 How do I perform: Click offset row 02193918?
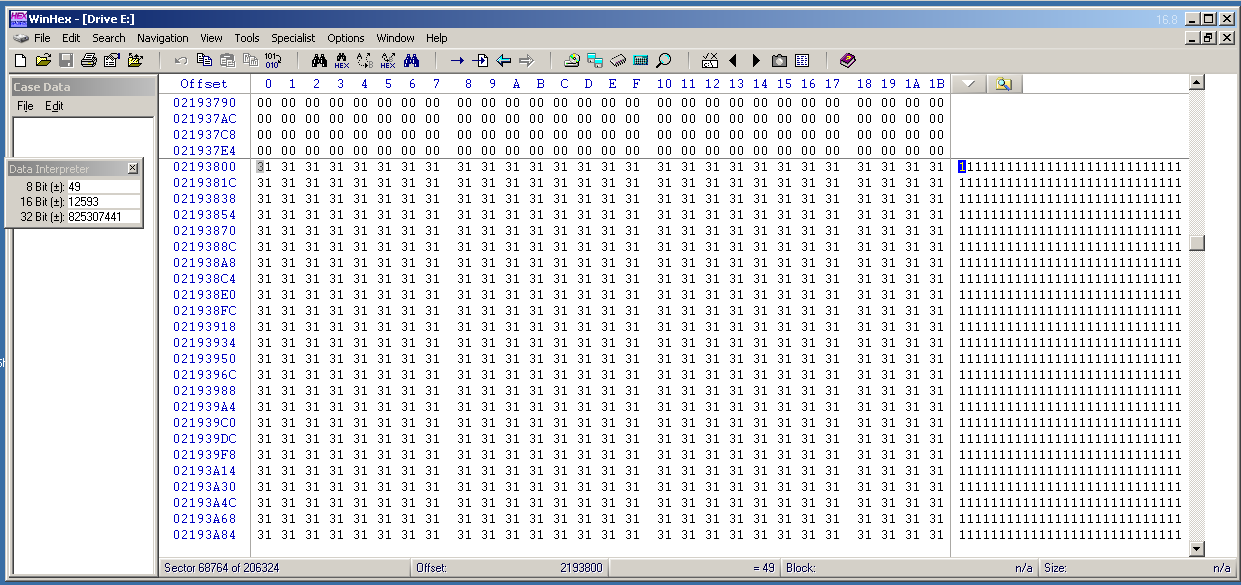[205, 327]
